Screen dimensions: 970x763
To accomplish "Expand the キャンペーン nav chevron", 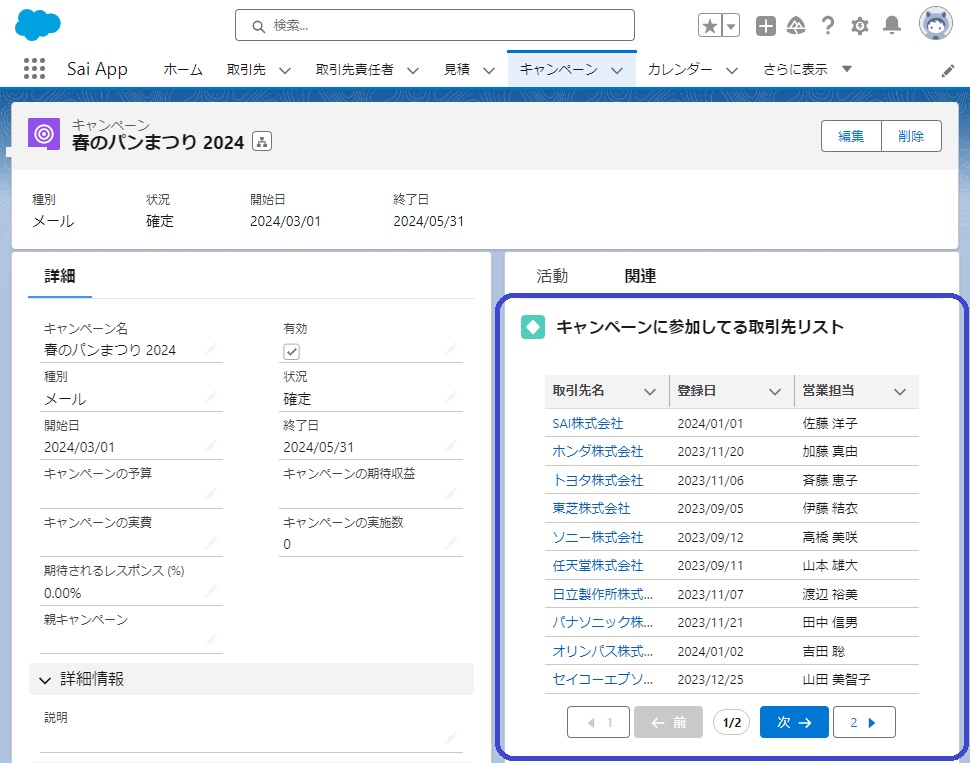I will pyautogui.click(x=617, y=71).
